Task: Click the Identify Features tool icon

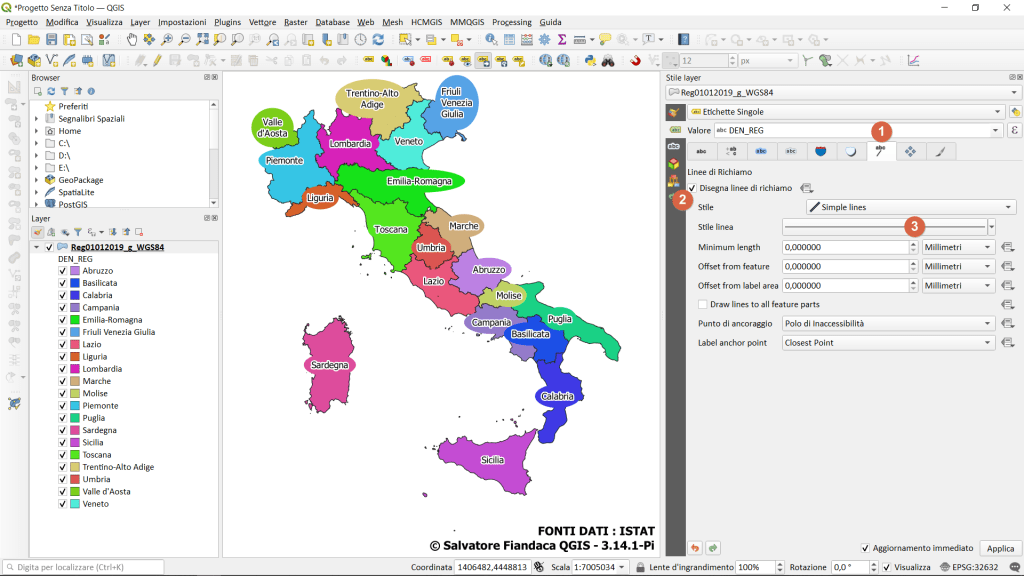Action: pyautogui.click(x=491, y=39)
